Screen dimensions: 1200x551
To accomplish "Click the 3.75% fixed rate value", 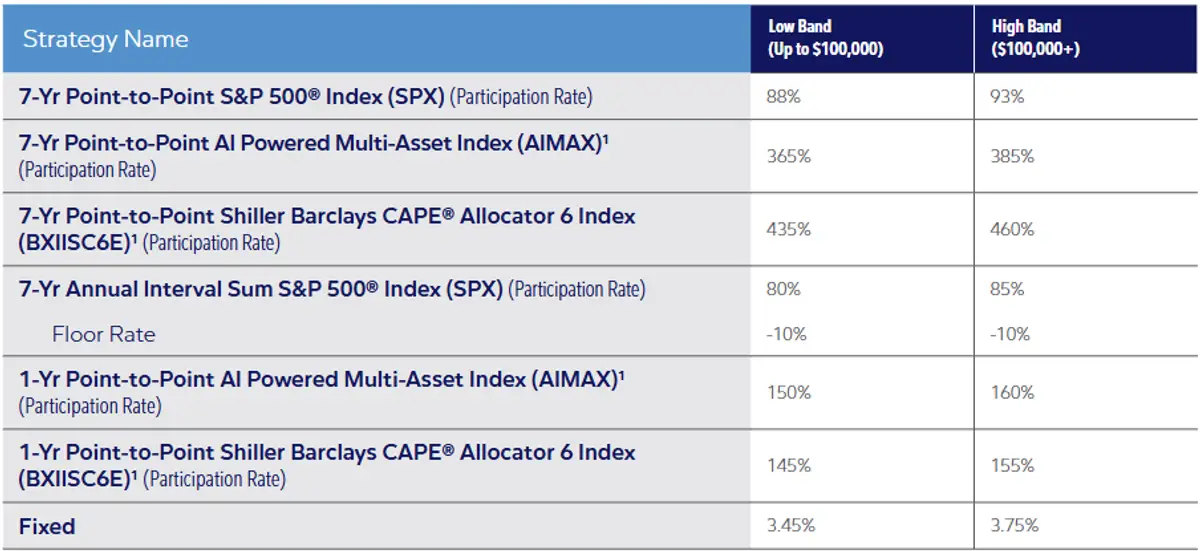I will pyautogui.click(x=1014, y=526).
